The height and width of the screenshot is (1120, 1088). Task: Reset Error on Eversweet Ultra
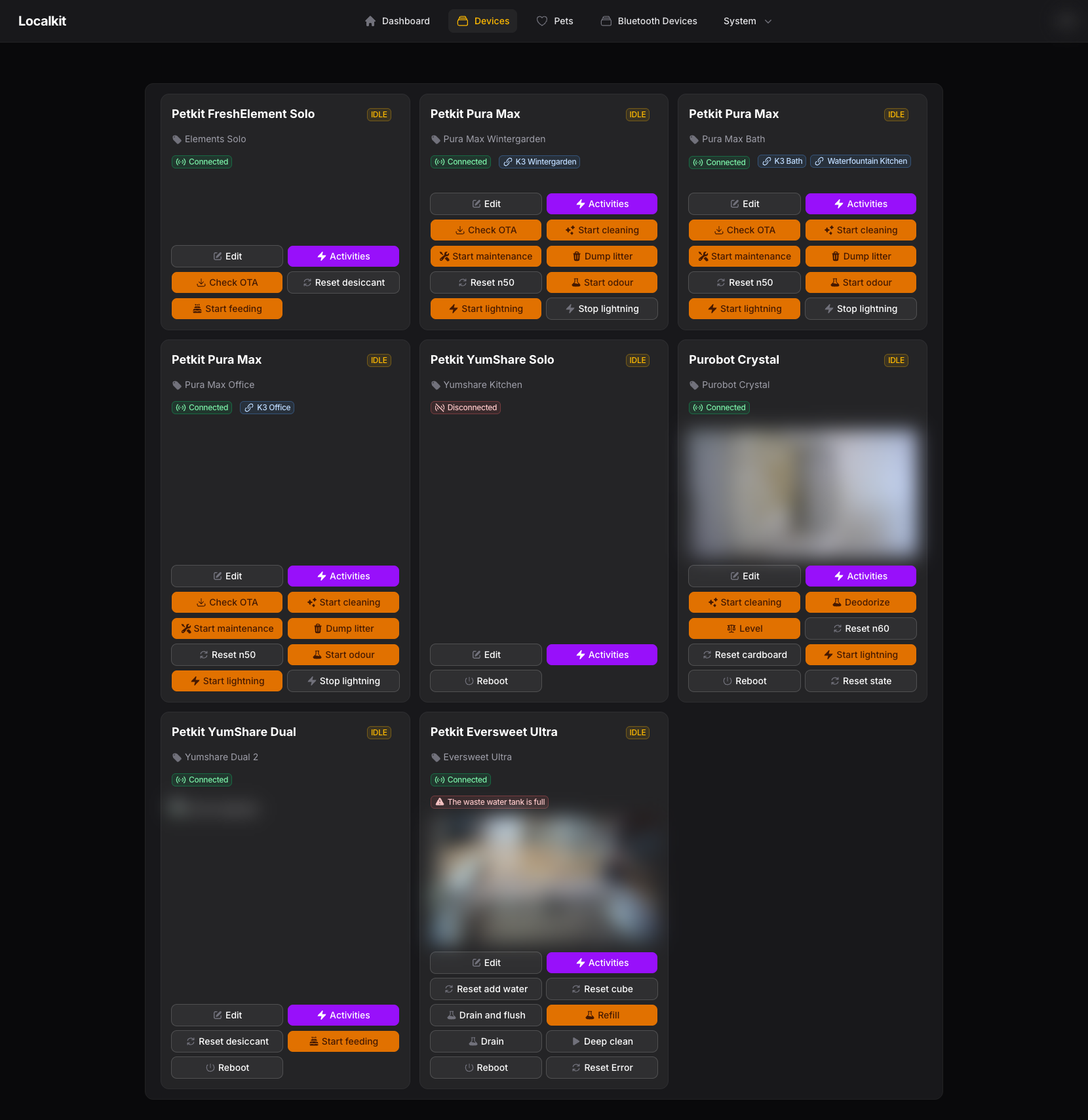pyautogui.click(x=602, y=1068)
